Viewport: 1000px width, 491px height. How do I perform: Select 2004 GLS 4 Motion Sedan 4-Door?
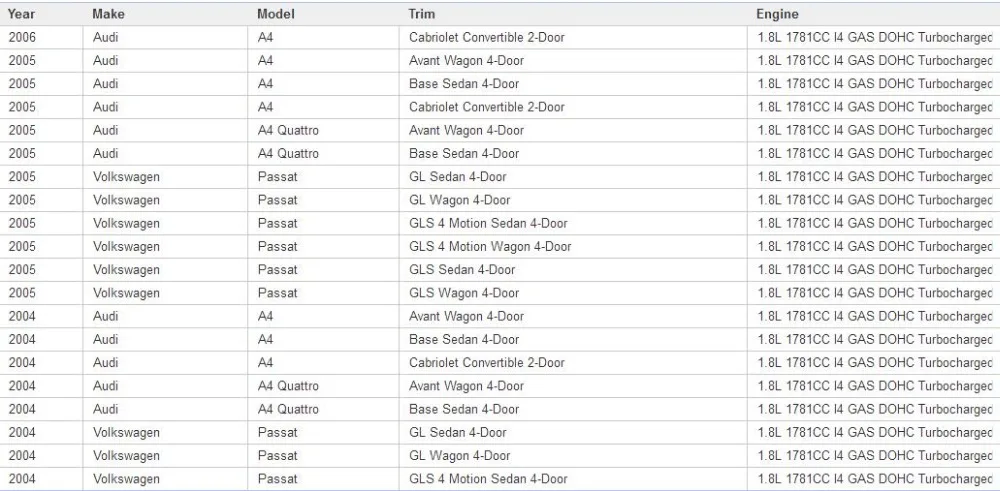coord(573,479)
